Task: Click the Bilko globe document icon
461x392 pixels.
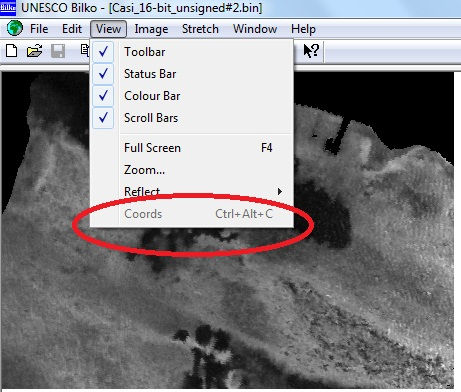Action: (x=15, y=28)
